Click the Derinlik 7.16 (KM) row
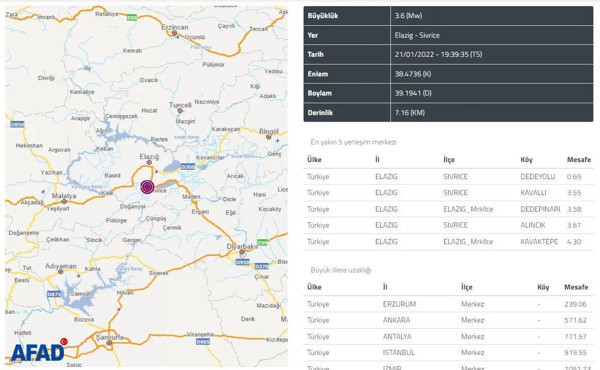The height and width of the screenshot is (370, 600). click(x=448, y=112)
